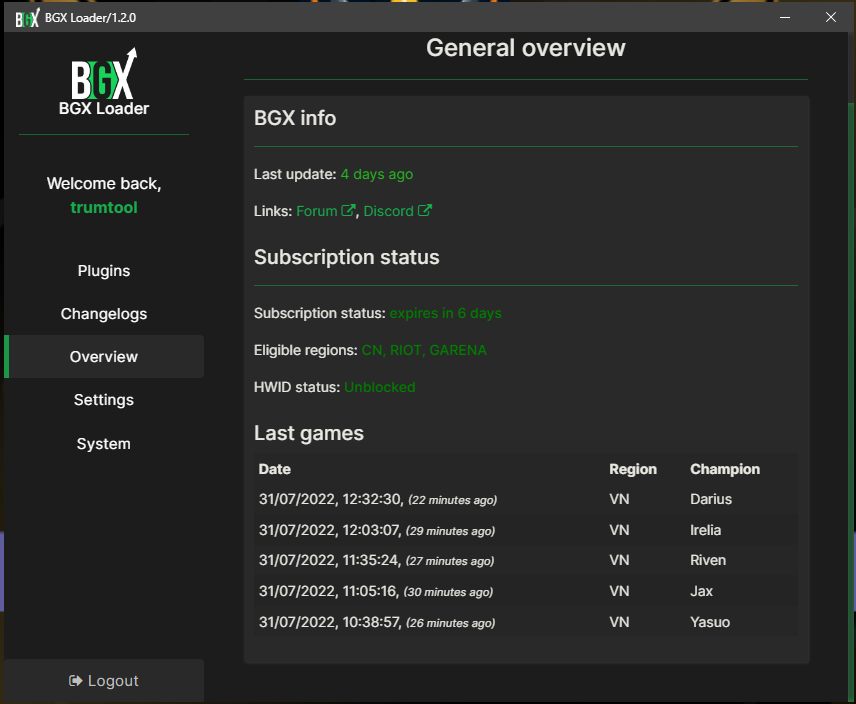Open the Plugins section in sidebar
The image size is (856, 704).
[x=104, y=271]
